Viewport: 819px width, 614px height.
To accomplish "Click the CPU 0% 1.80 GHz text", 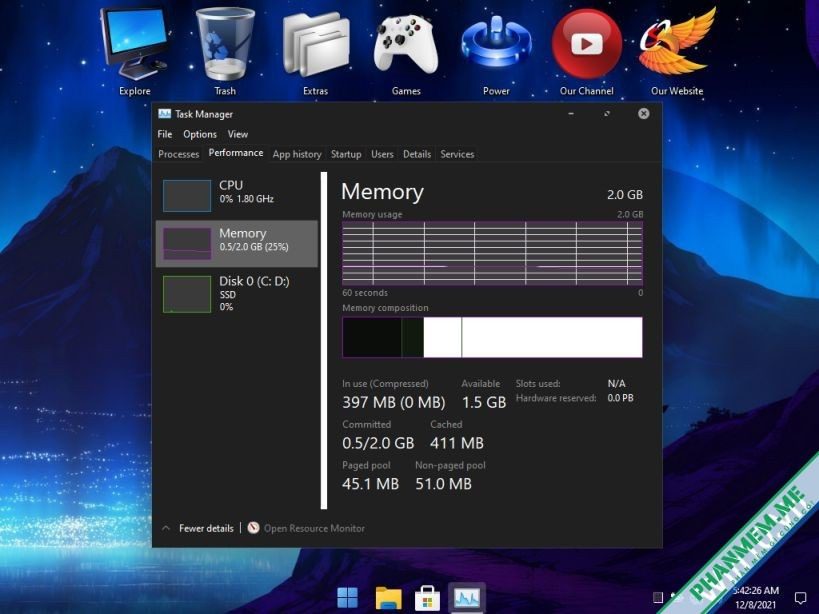I will 247,199.
